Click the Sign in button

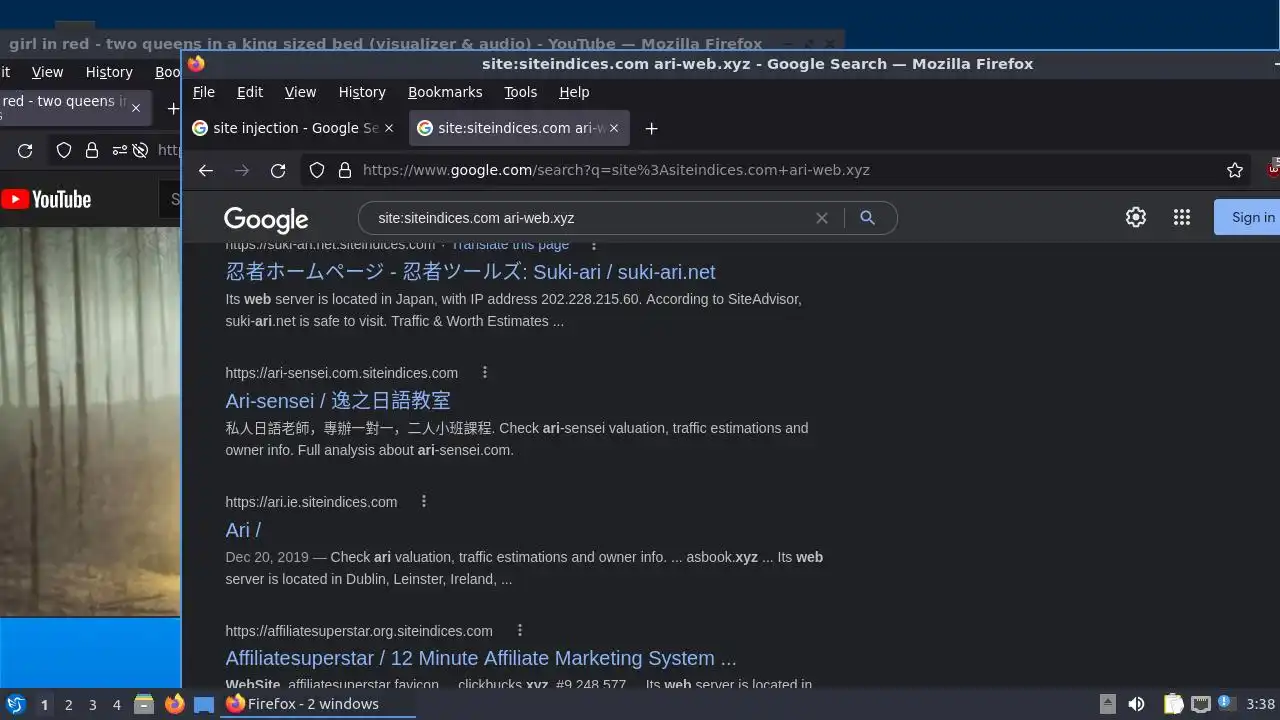(x=1250, y=217)
